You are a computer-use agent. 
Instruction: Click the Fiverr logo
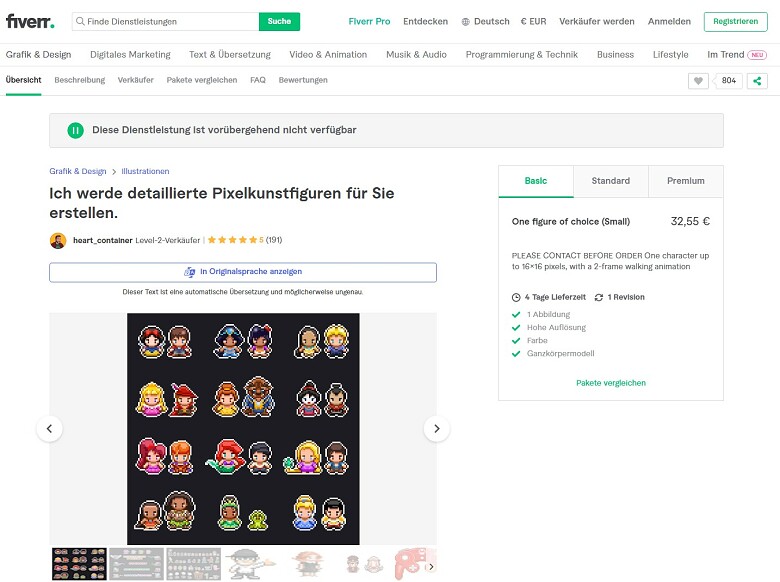coord(30,21)
